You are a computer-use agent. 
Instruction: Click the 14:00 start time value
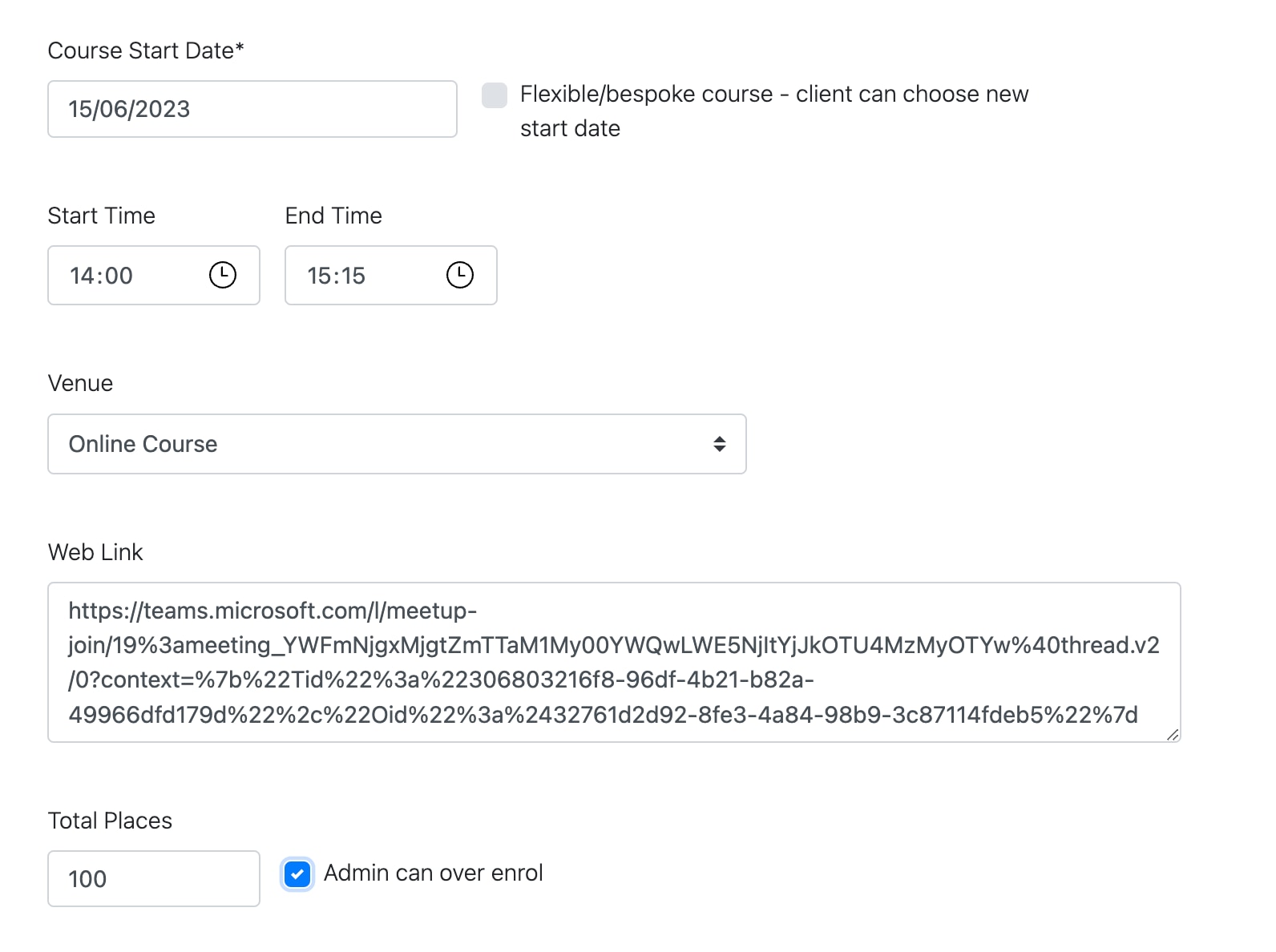(102, 276)
